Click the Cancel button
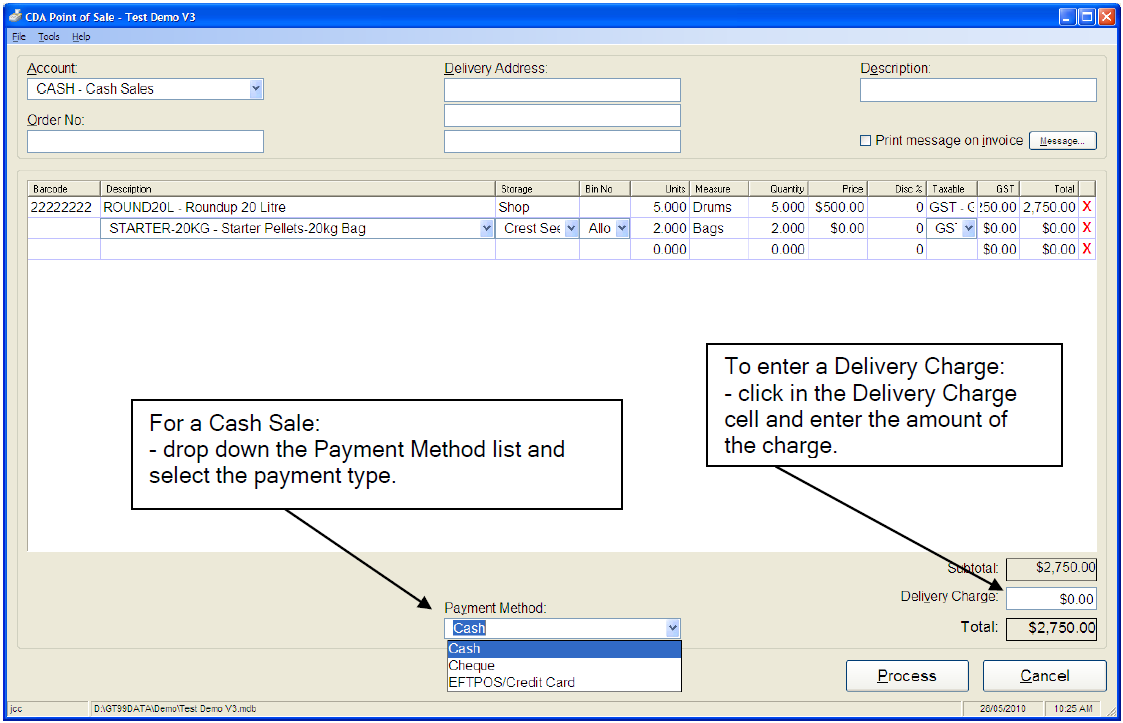This screenshot has height=723, width=1123. pos(1044,676)
